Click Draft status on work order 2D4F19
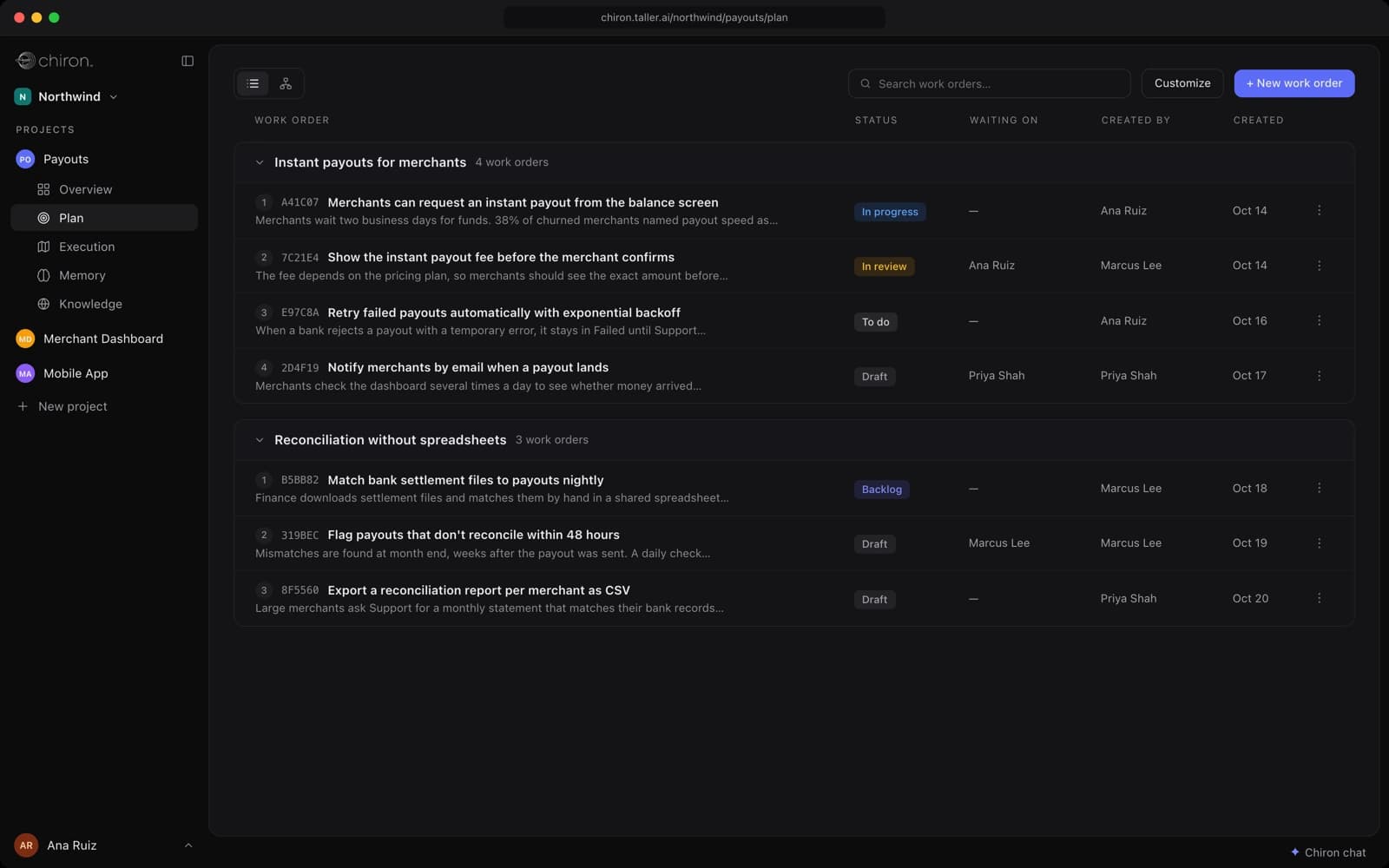The height and width of the screenshot is (868, 1389). click(874, 377)
